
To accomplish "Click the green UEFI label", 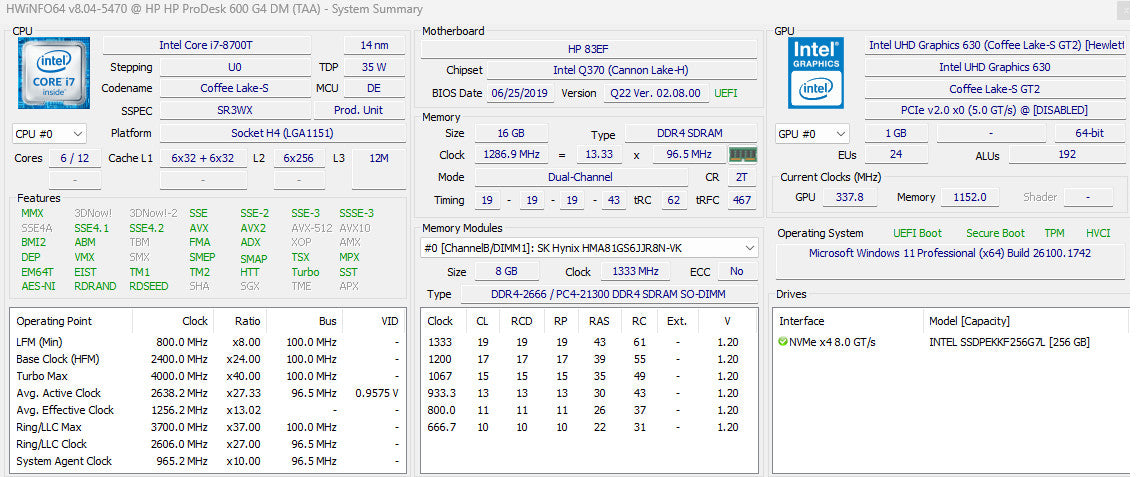I will 727,93.
